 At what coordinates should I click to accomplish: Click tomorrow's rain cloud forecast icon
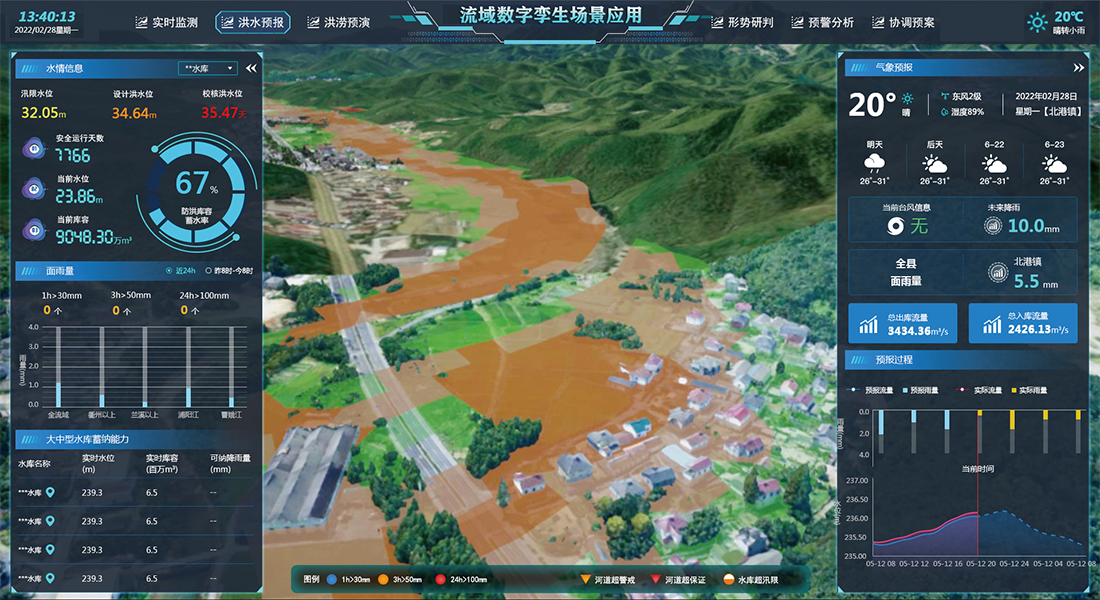point(874,164)
